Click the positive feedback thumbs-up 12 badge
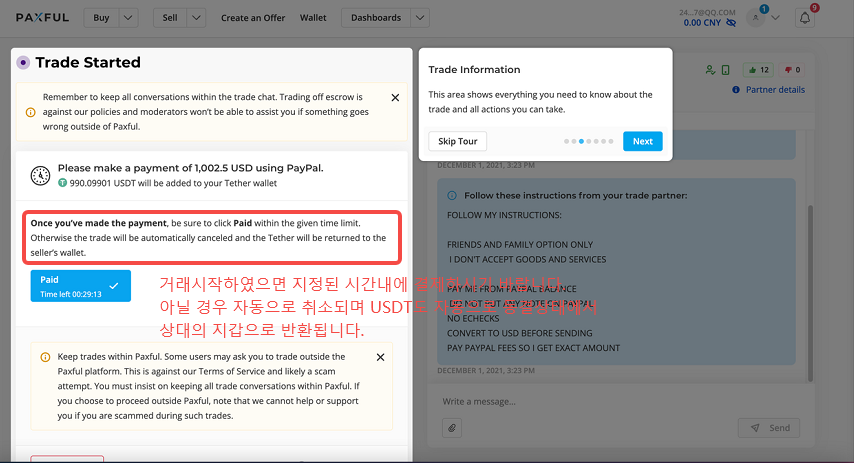Viewport: 854px width, 463px height. (759, 70)
